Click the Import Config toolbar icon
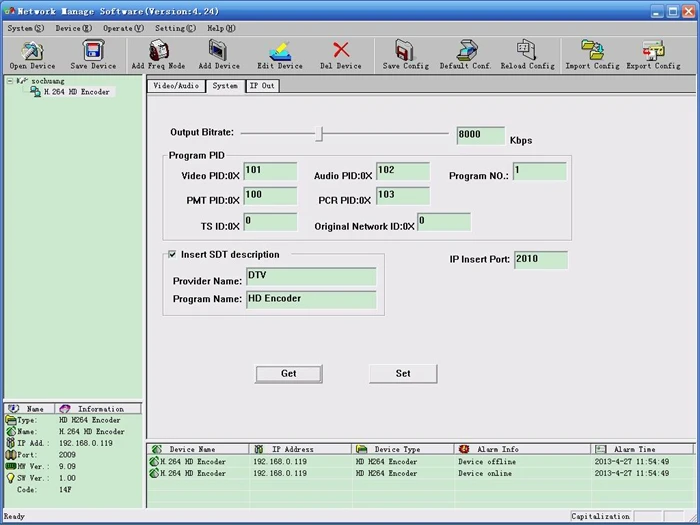 592,50
